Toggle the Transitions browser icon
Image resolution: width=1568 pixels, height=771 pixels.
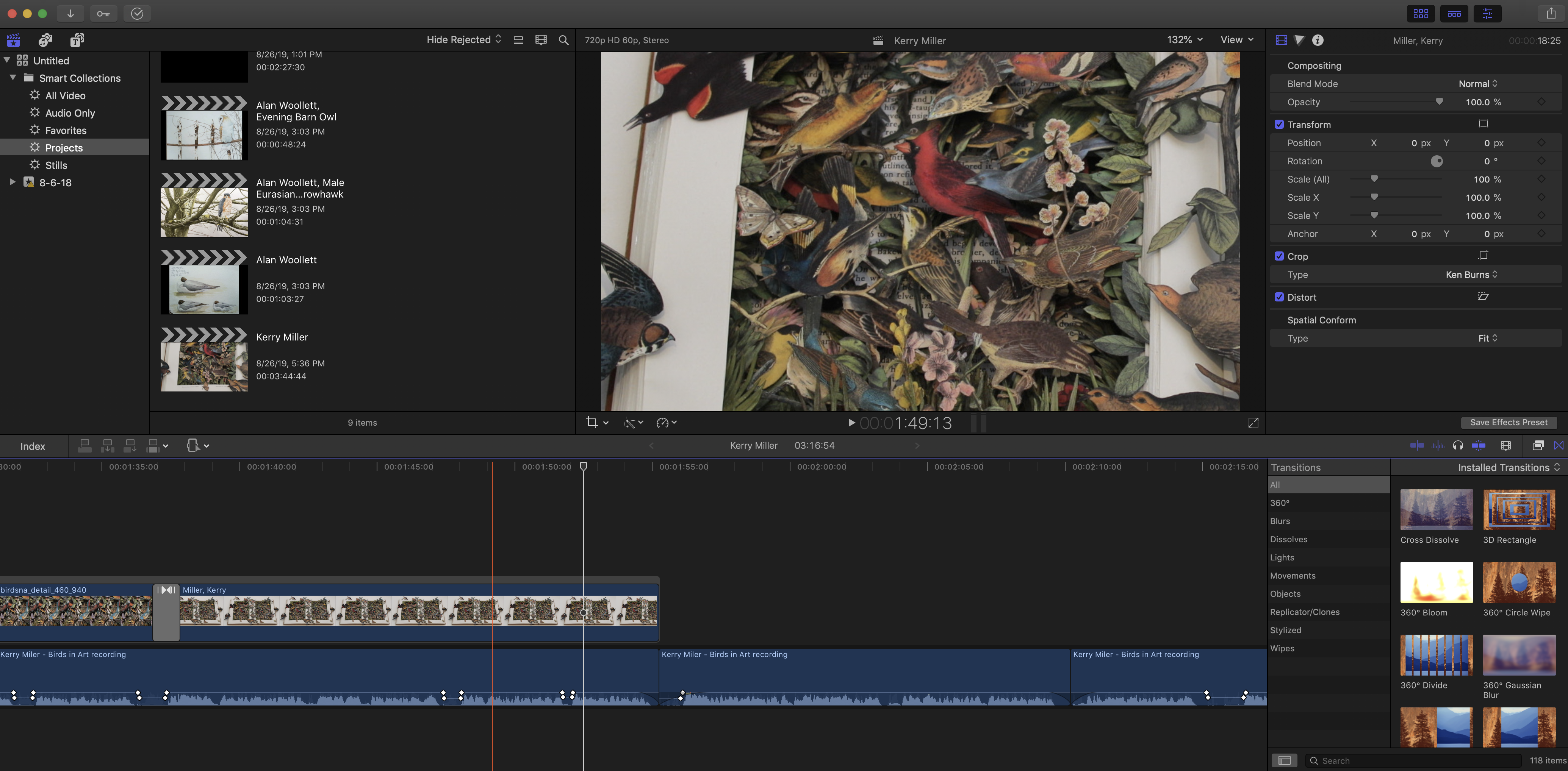pyautogui.click(x=1558, y=445)
